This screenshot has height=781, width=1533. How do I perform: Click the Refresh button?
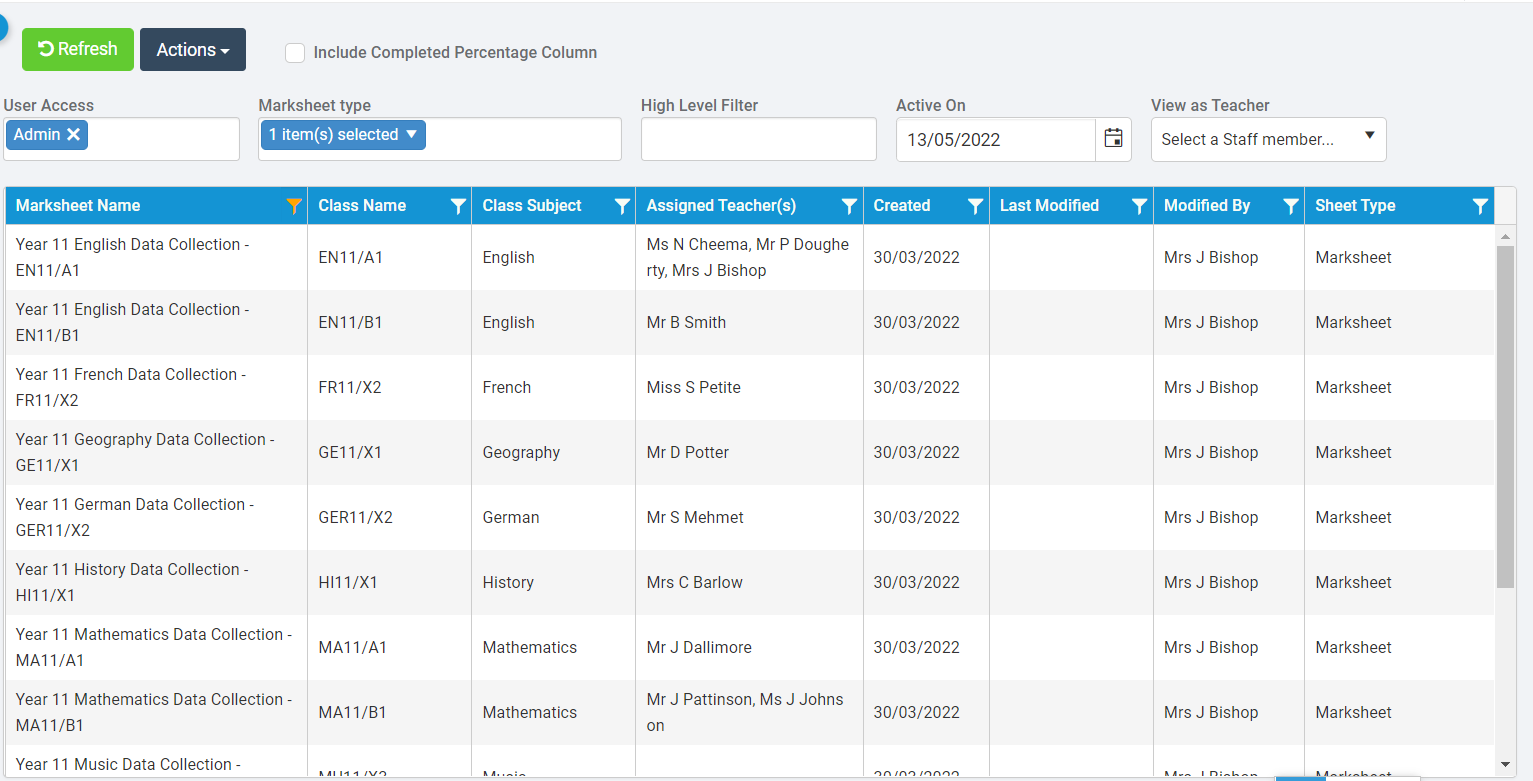click(77, 49)
